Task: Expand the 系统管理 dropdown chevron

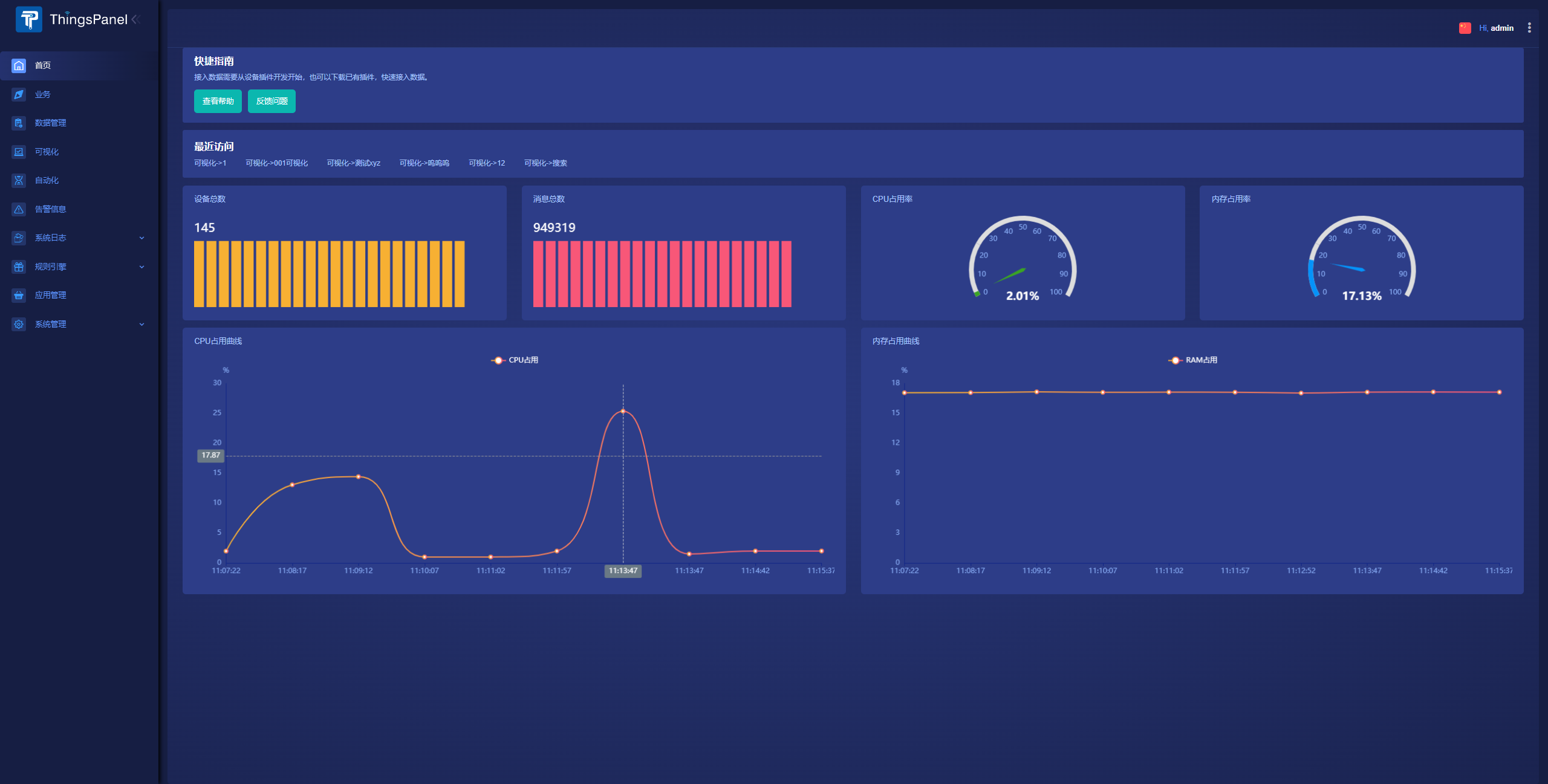Action: tap(142, 325)
